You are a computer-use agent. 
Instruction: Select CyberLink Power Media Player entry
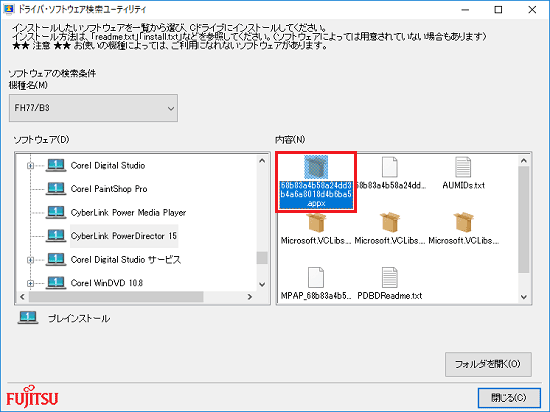click(128, 212)
